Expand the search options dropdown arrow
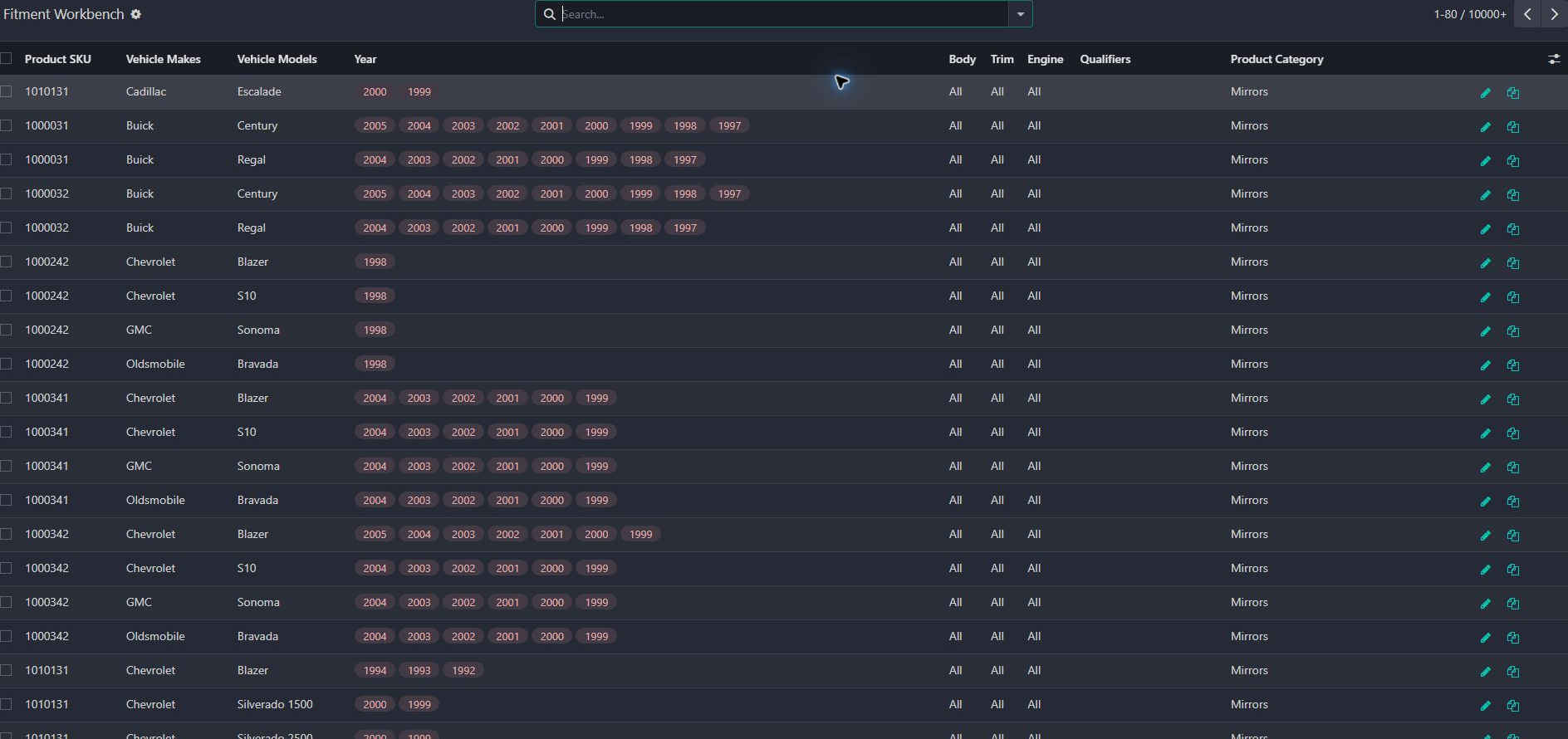The height and width of the screenshot is (739, 1568). (1020, 14)
